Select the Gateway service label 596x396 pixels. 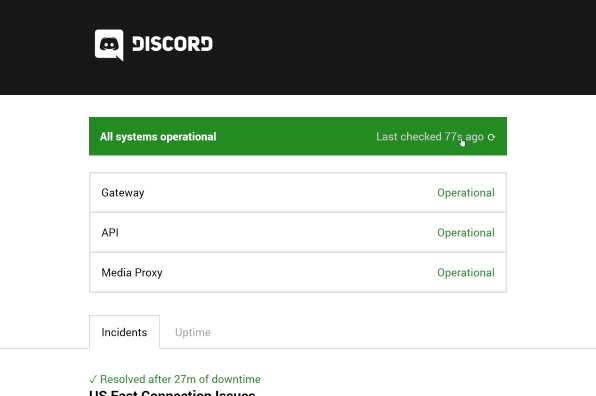click(123, 193)
